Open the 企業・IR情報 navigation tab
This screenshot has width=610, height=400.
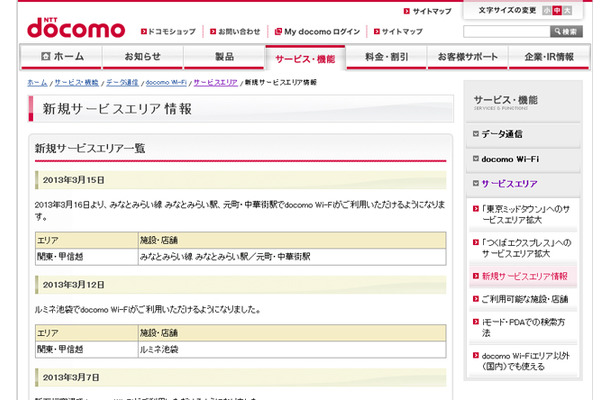[x=549, y=57]
